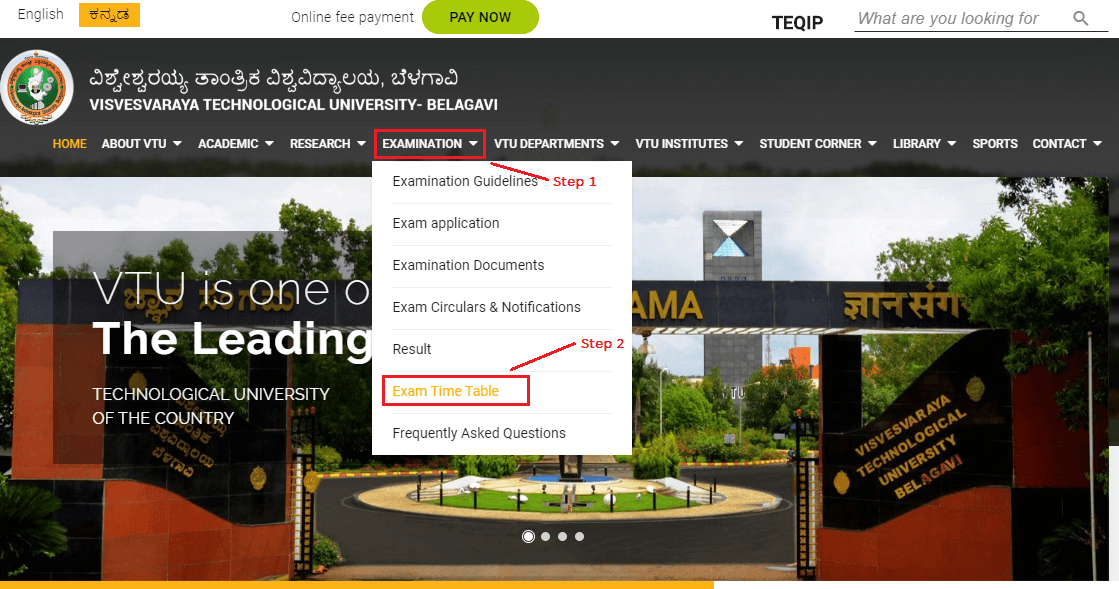Open the EXAMINATION dropdown menu
This screenshot has height=589, width=1119.
point(430,144)
